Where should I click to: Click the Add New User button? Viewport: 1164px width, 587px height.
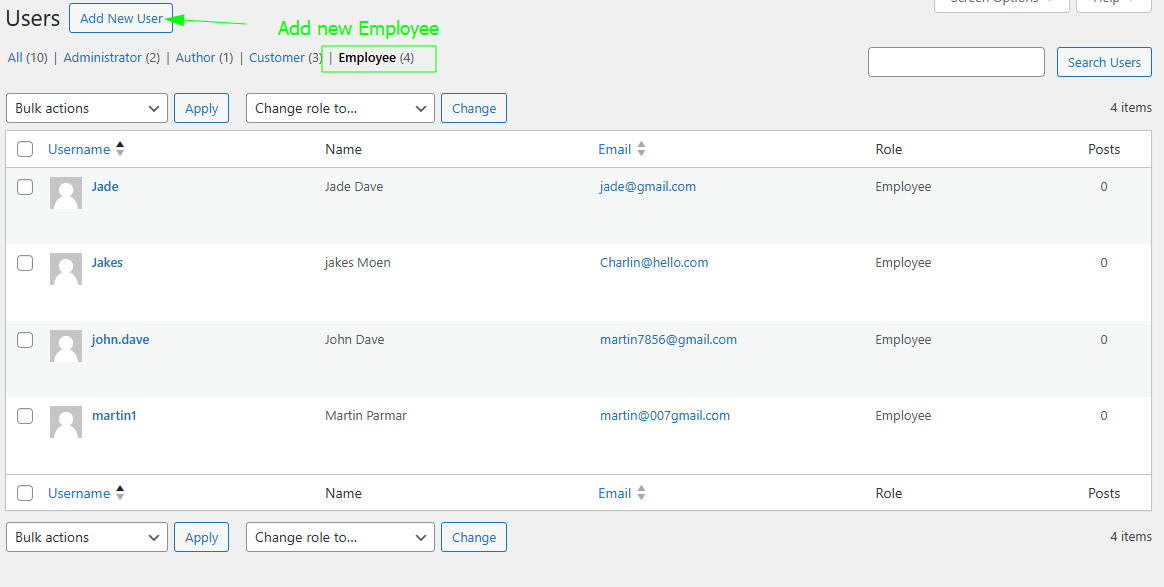pyautogui.click(x=120, y=18)
